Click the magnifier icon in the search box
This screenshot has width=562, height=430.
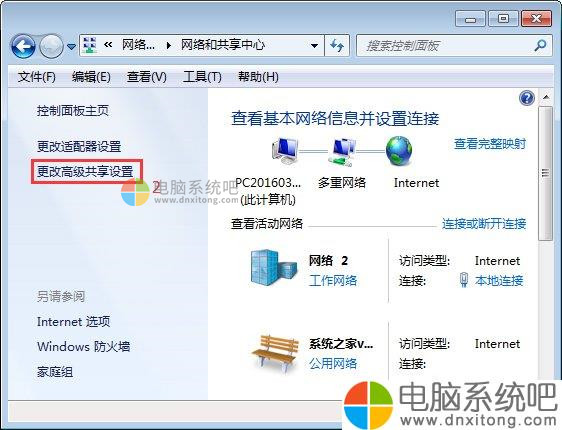(x=540, y=46)
